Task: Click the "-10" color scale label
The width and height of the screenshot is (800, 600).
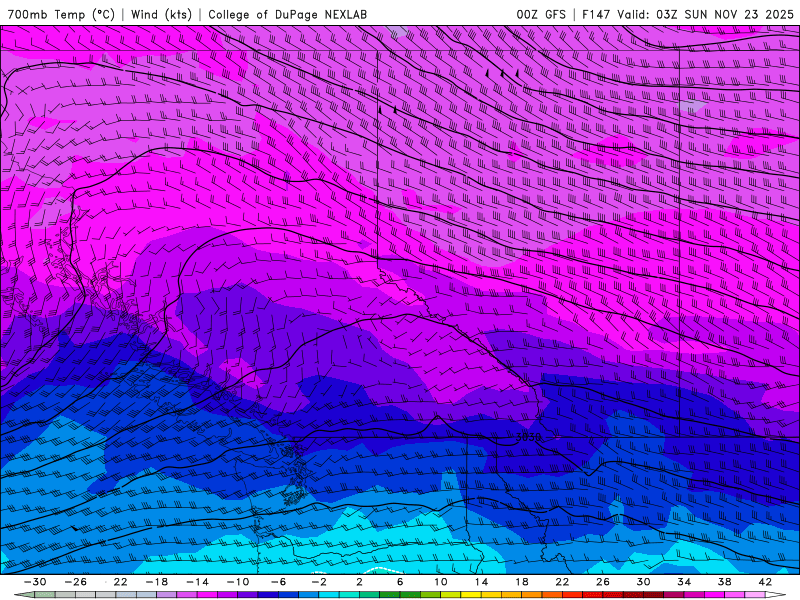Action: click(x=238, y=582)
